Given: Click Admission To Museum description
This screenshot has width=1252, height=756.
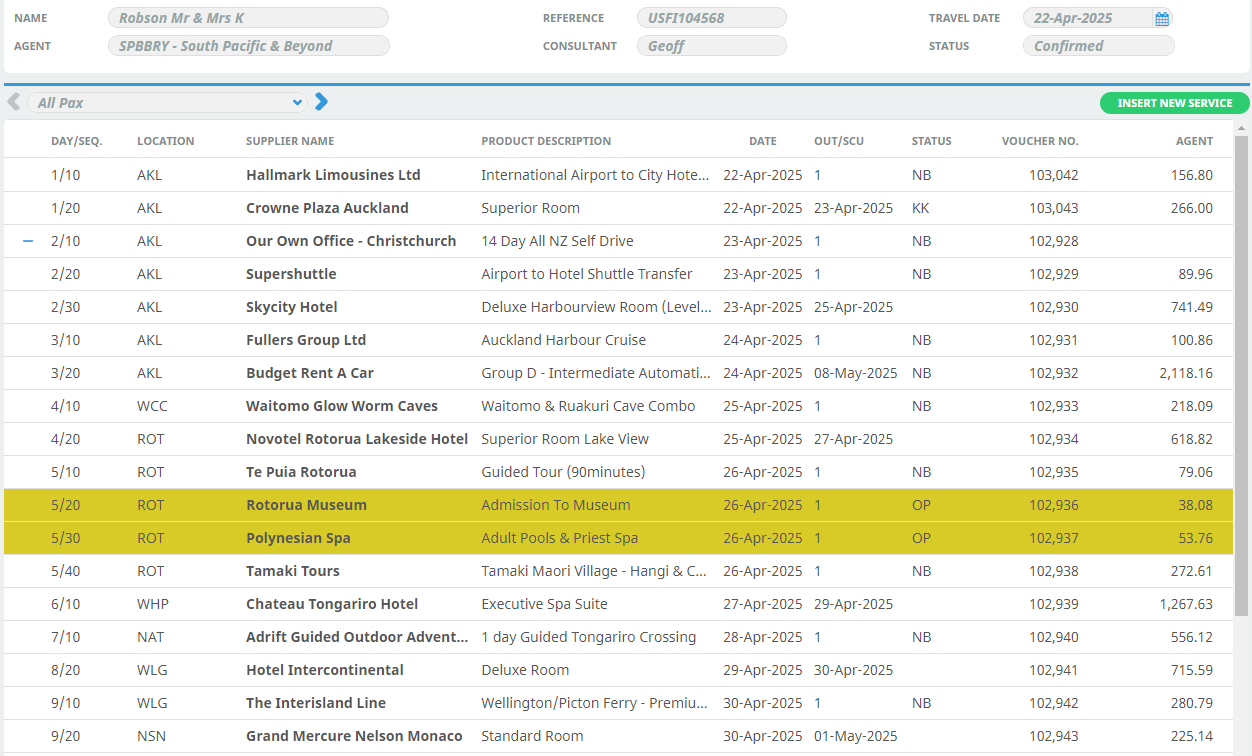Looking at the screenshot, I should [555, 505].
